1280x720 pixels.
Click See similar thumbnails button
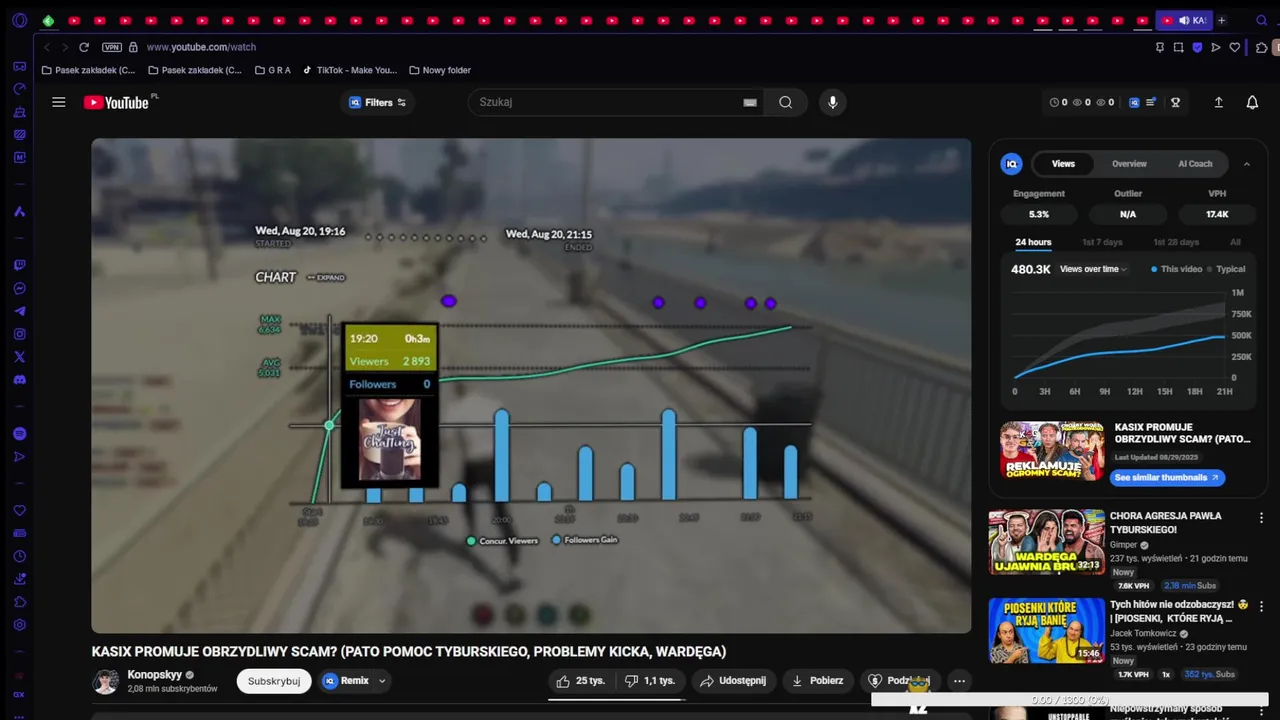click(x=1166, y=478)
